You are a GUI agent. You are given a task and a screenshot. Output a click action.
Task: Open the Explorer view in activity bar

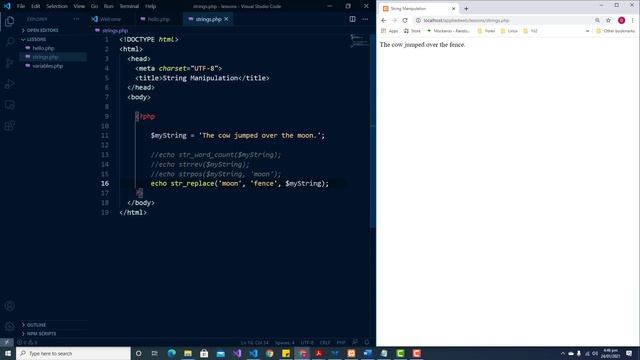coord(9,21)
